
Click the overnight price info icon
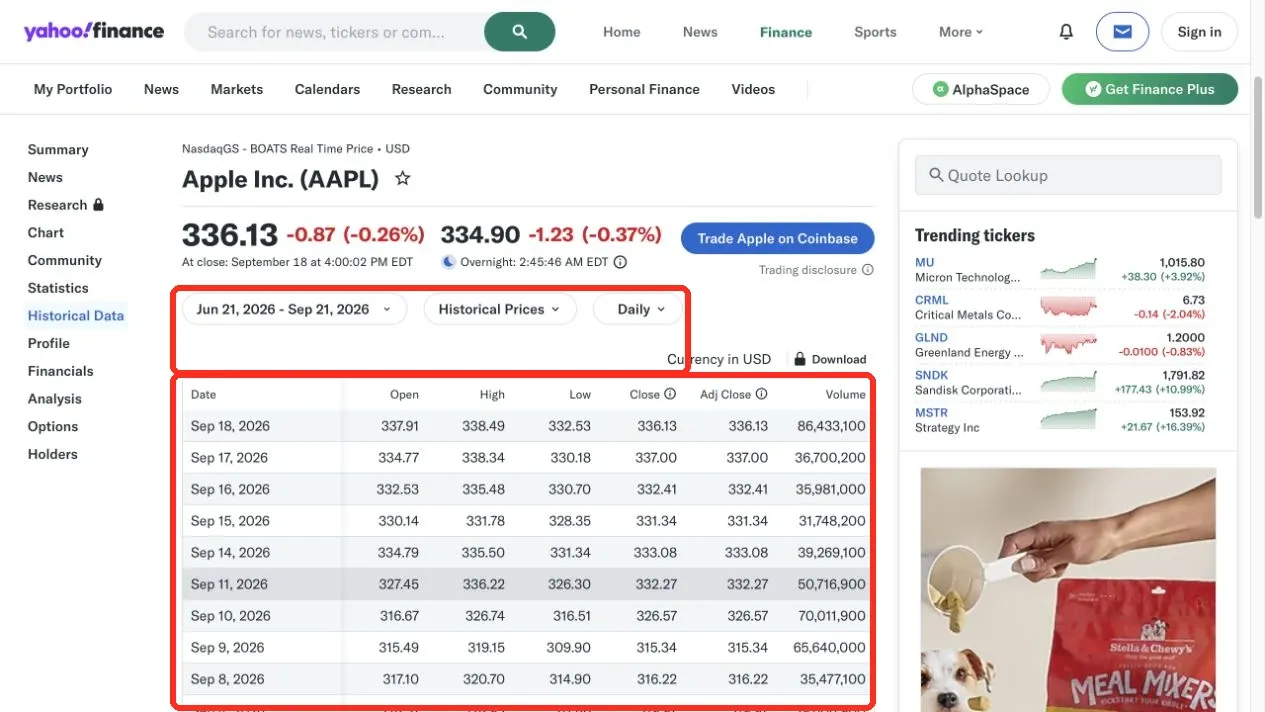click(620, 263)
